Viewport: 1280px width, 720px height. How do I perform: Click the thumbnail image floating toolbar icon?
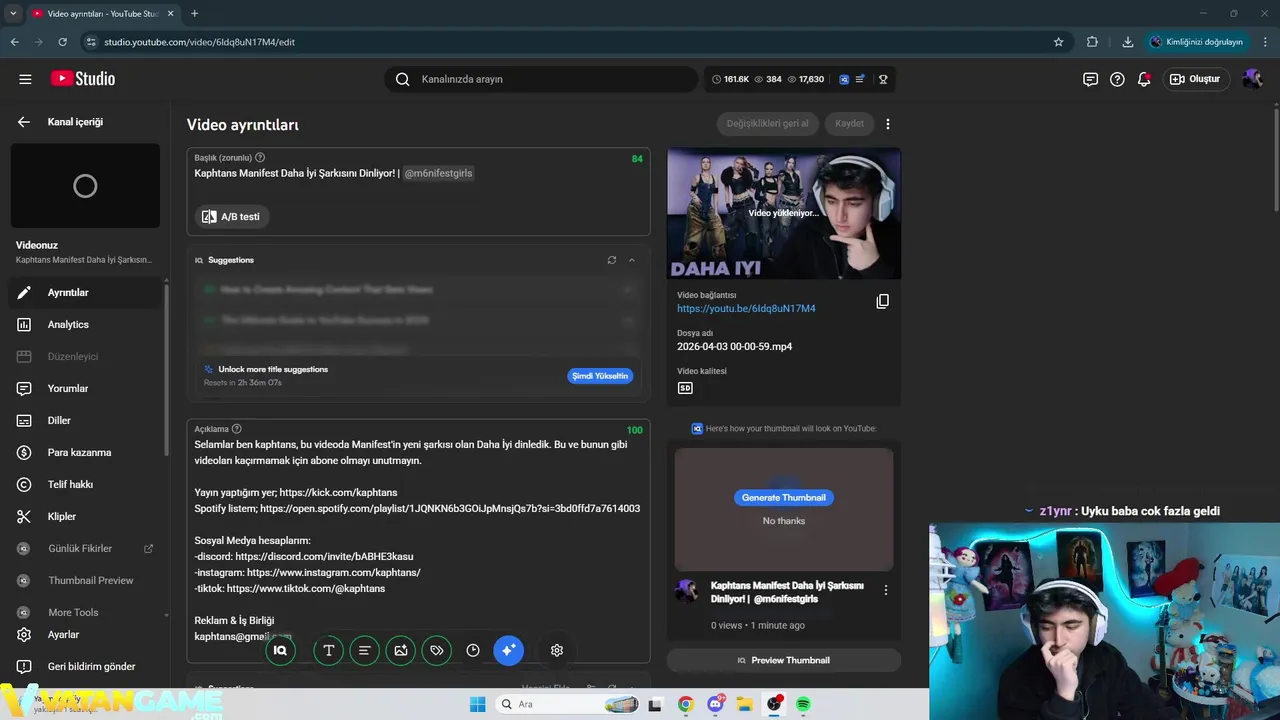click(401, 651)
